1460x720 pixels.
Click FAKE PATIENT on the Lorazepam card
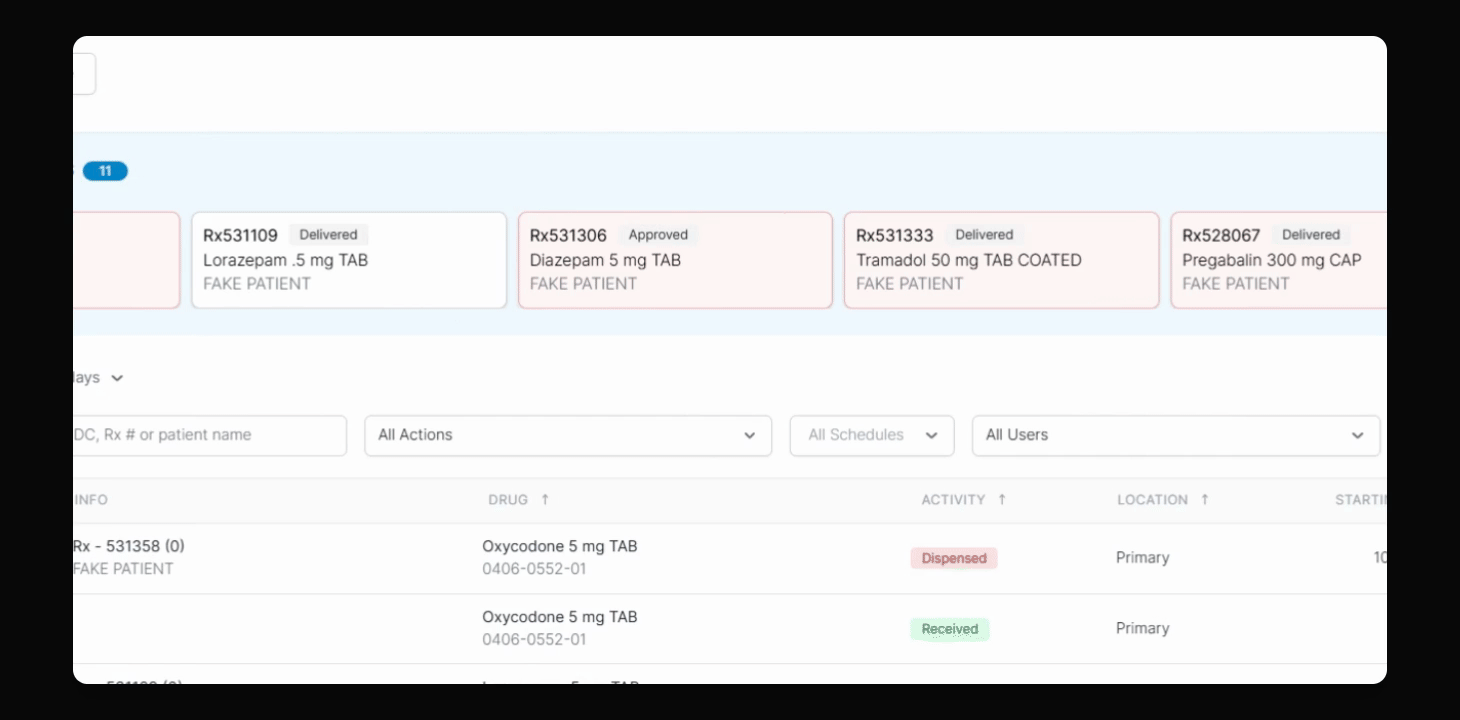click(x=257, y=284)
